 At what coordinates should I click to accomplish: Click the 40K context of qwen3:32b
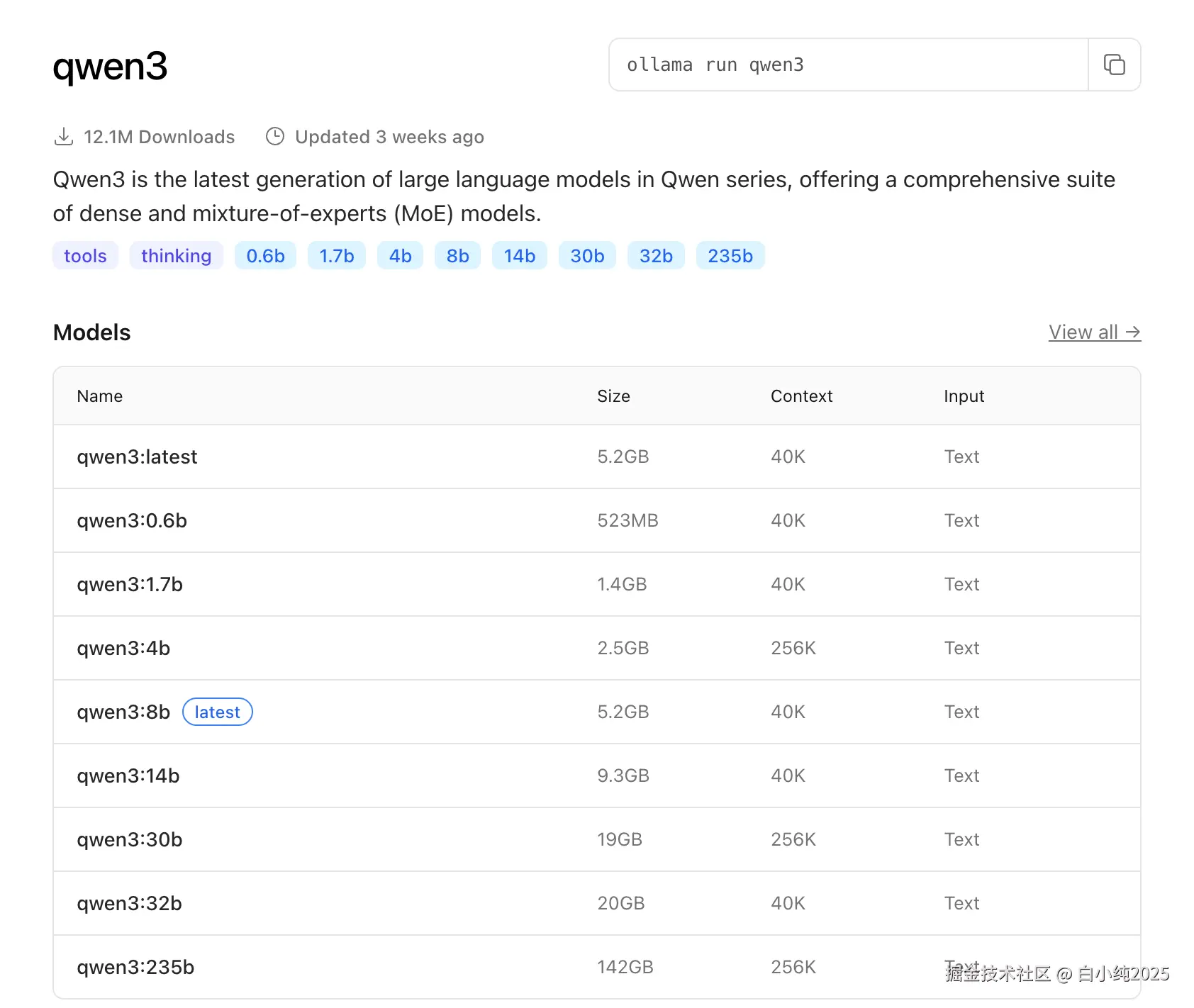[788, 904]
